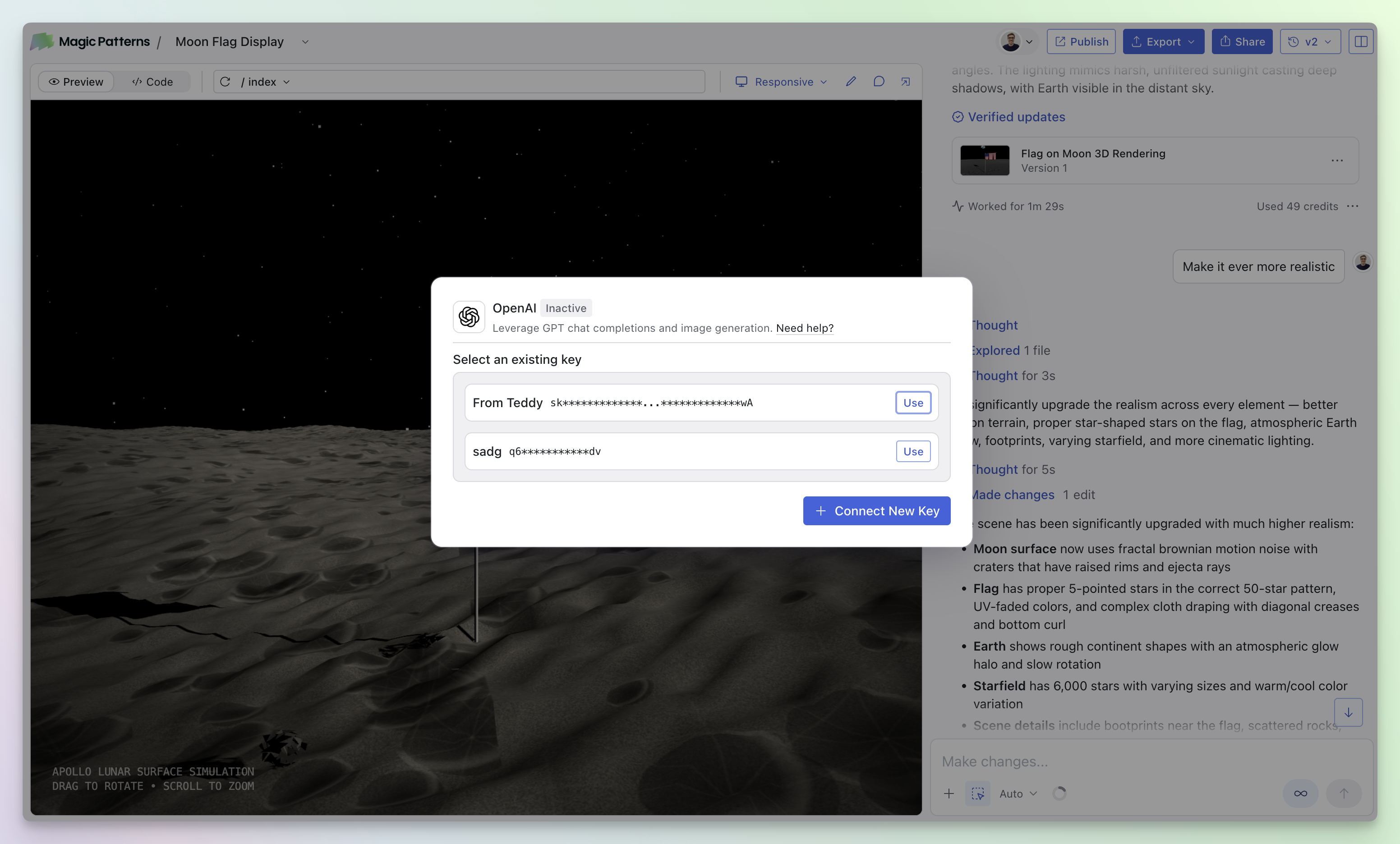Click the plus attachment icon in chat
Screen dimensions: 1400x844
(949, 794)
